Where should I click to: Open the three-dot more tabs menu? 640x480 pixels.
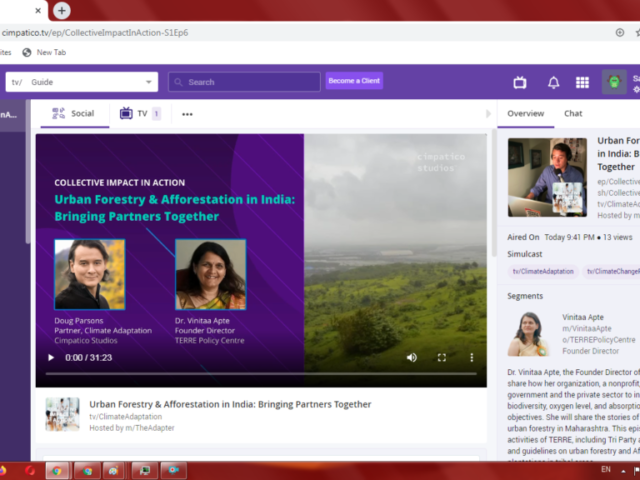pyautogui.click(x=187, y=114)
